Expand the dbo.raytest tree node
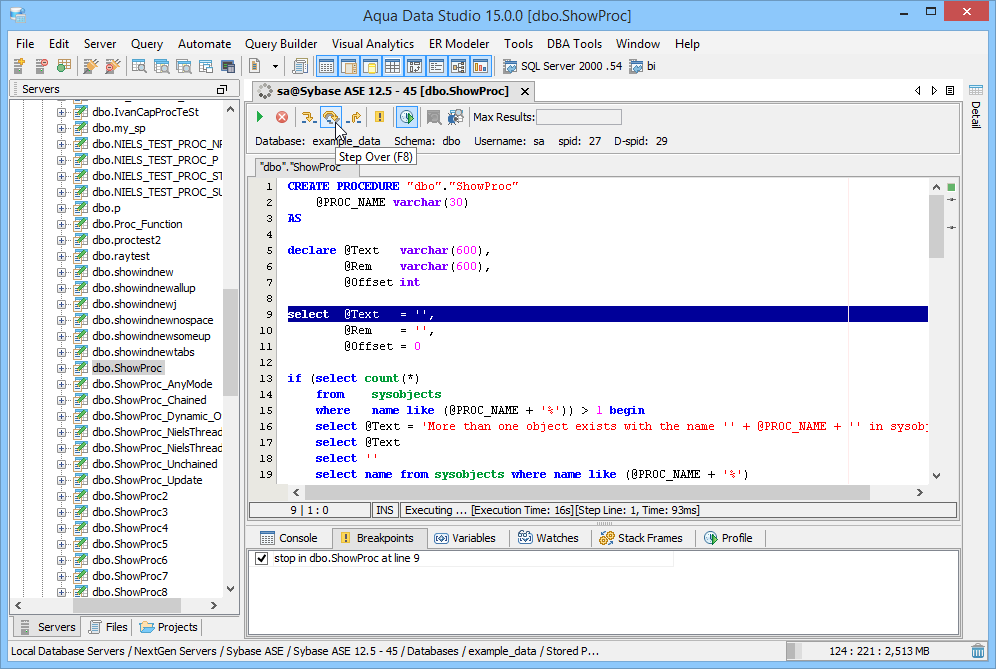 click(62, 256)
